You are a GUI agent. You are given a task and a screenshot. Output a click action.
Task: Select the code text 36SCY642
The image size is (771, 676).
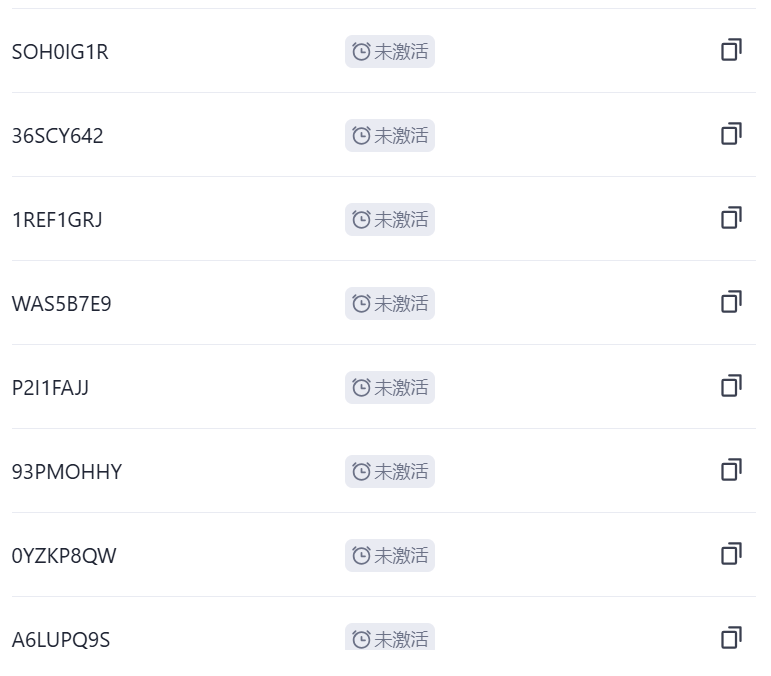pyautogui.click(x=58, y=136)
